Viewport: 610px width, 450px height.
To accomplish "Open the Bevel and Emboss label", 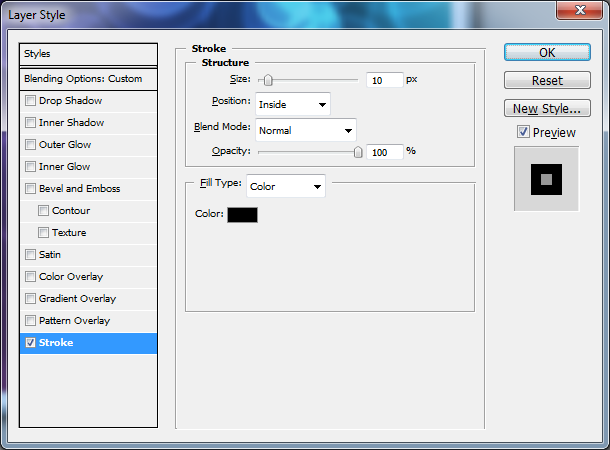I will click(80, 189).
